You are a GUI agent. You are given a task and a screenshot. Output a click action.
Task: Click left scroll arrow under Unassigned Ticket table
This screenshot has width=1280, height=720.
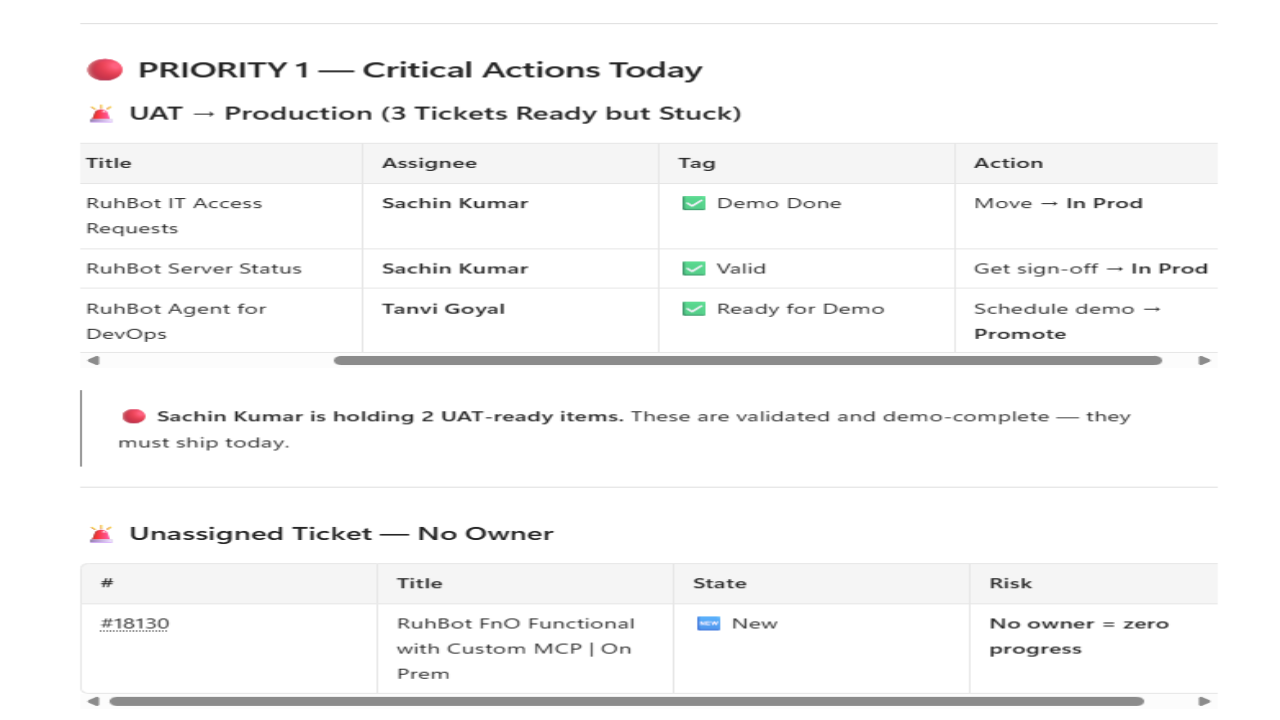click(x=93, y=702)
